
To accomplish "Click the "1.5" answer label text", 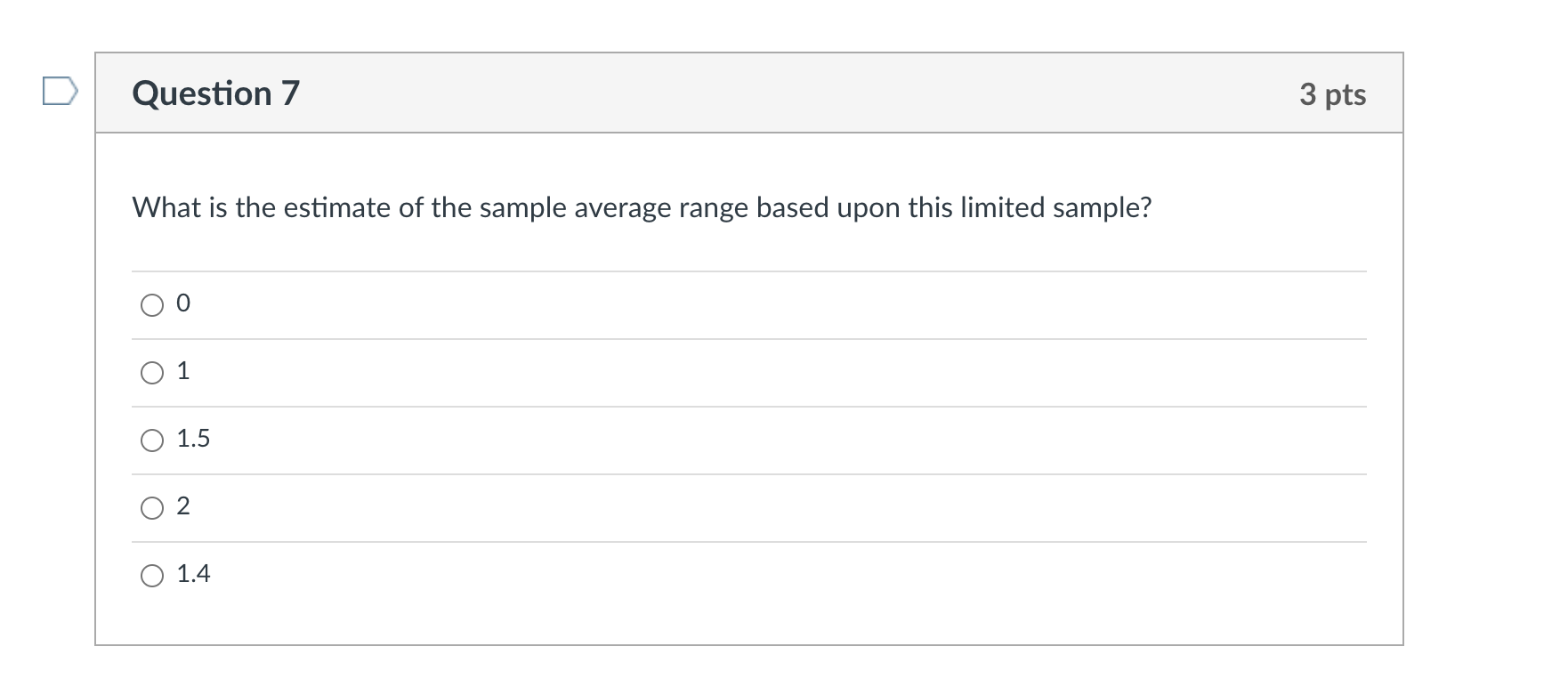I will 193,439.
